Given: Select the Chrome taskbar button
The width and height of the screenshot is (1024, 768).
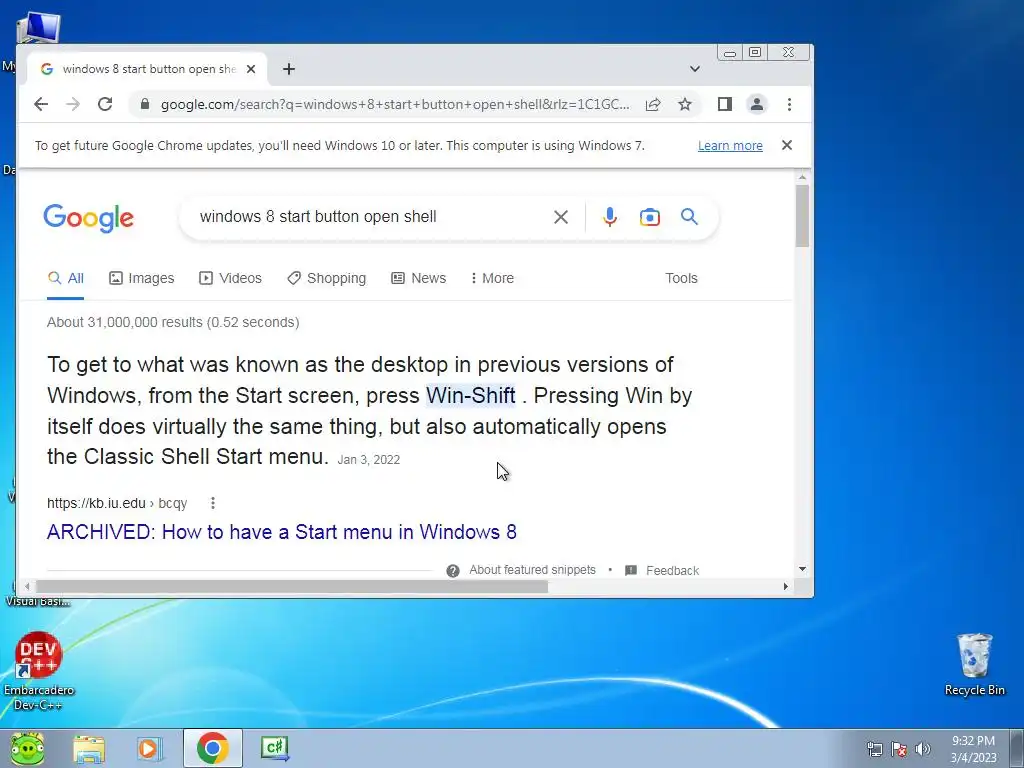Looking at the screenshot, I should (213, 748).
